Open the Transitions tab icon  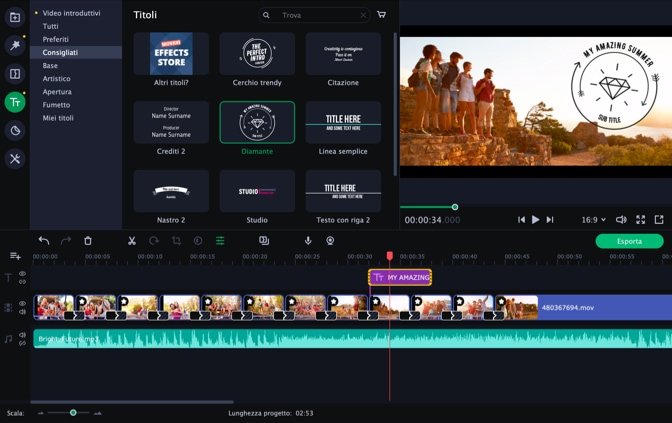click(15, 74)
